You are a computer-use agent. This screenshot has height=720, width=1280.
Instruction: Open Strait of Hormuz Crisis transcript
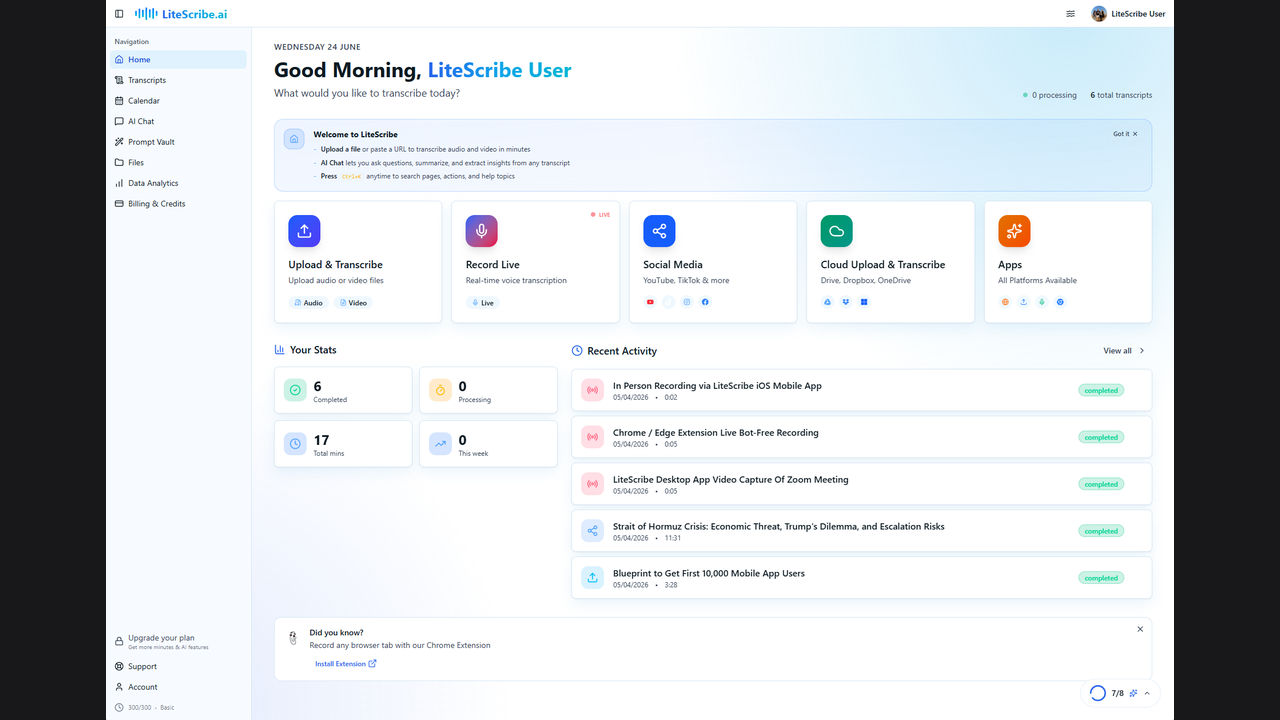(861, 531)
